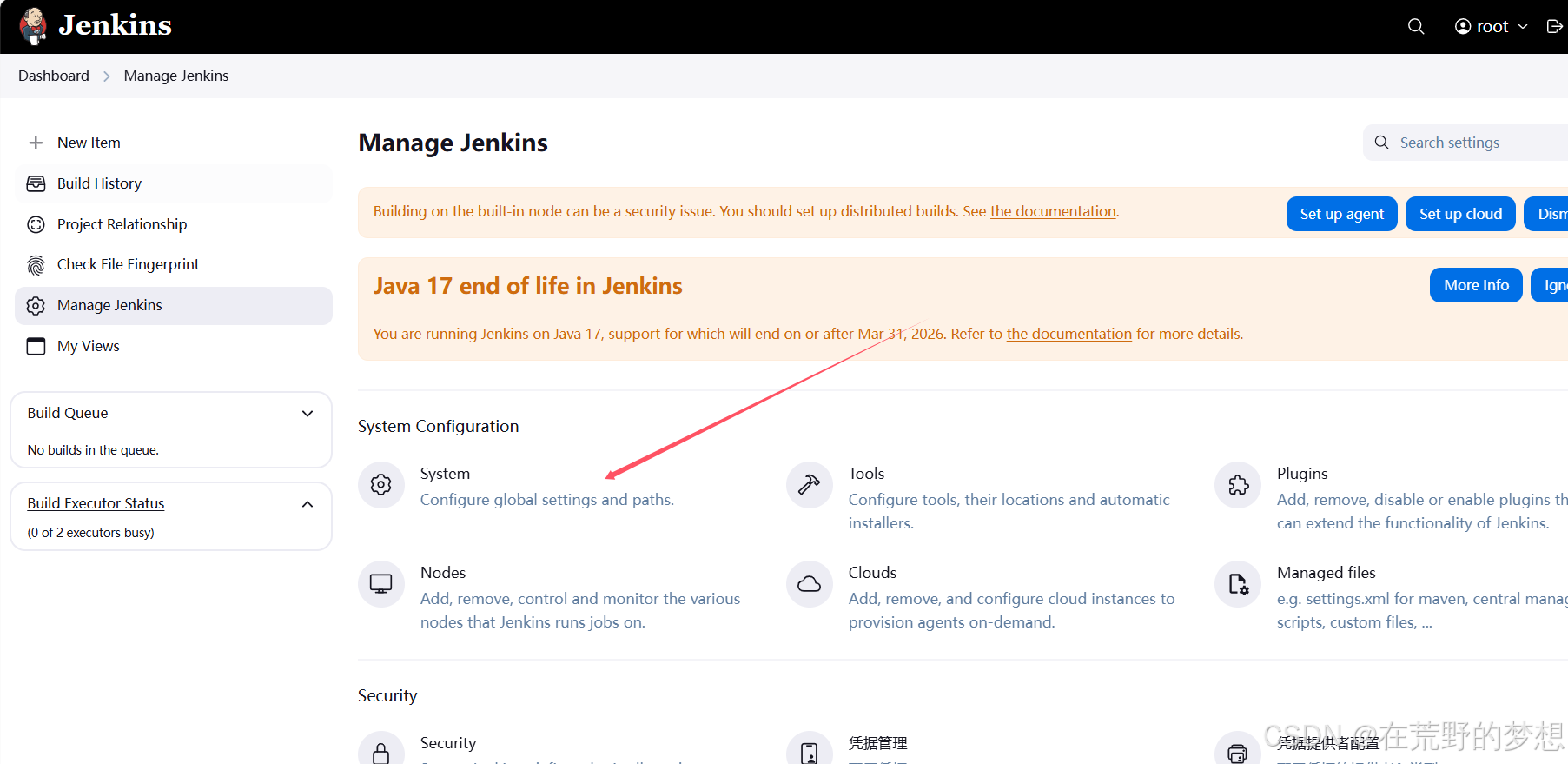Open the root user dropdown menu
Viewport: 1568px width, 764px height.
tap(1491, 26)
